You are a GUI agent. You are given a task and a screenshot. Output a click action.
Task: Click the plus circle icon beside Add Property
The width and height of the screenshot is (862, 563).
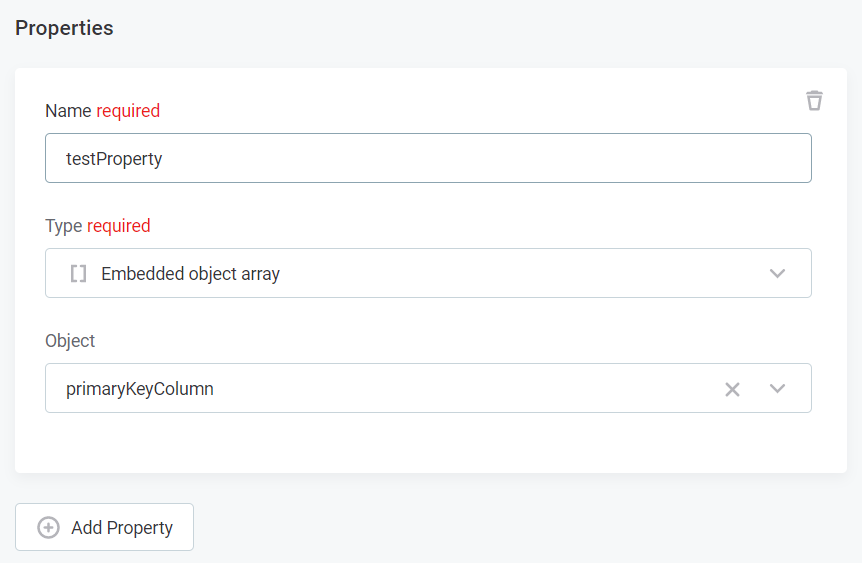[x=48, y=527]
